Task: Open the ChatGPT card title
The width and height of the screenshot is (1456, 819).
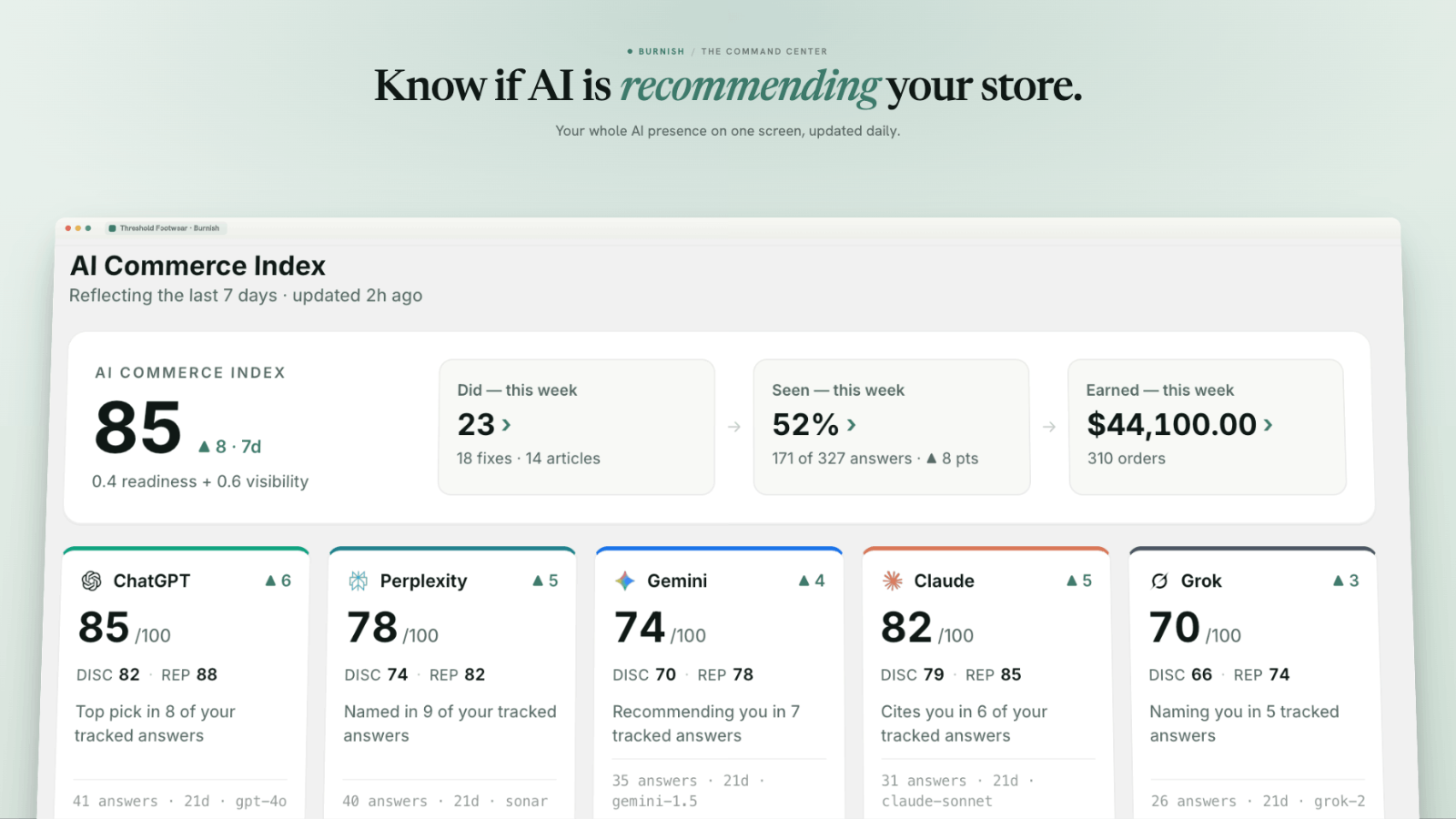Action: 151,581
